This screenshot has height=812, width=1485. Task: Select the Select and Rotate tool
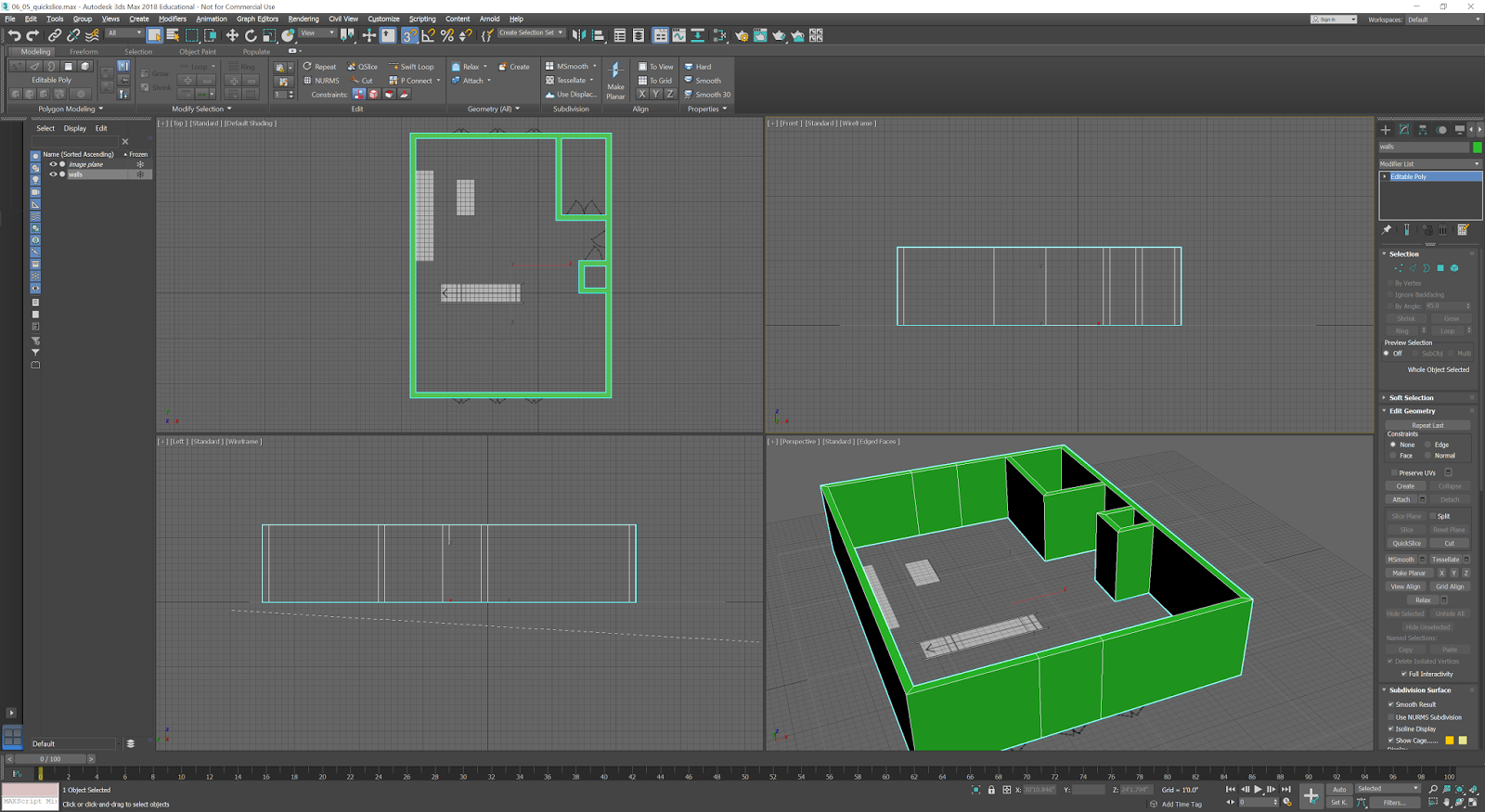251,35
